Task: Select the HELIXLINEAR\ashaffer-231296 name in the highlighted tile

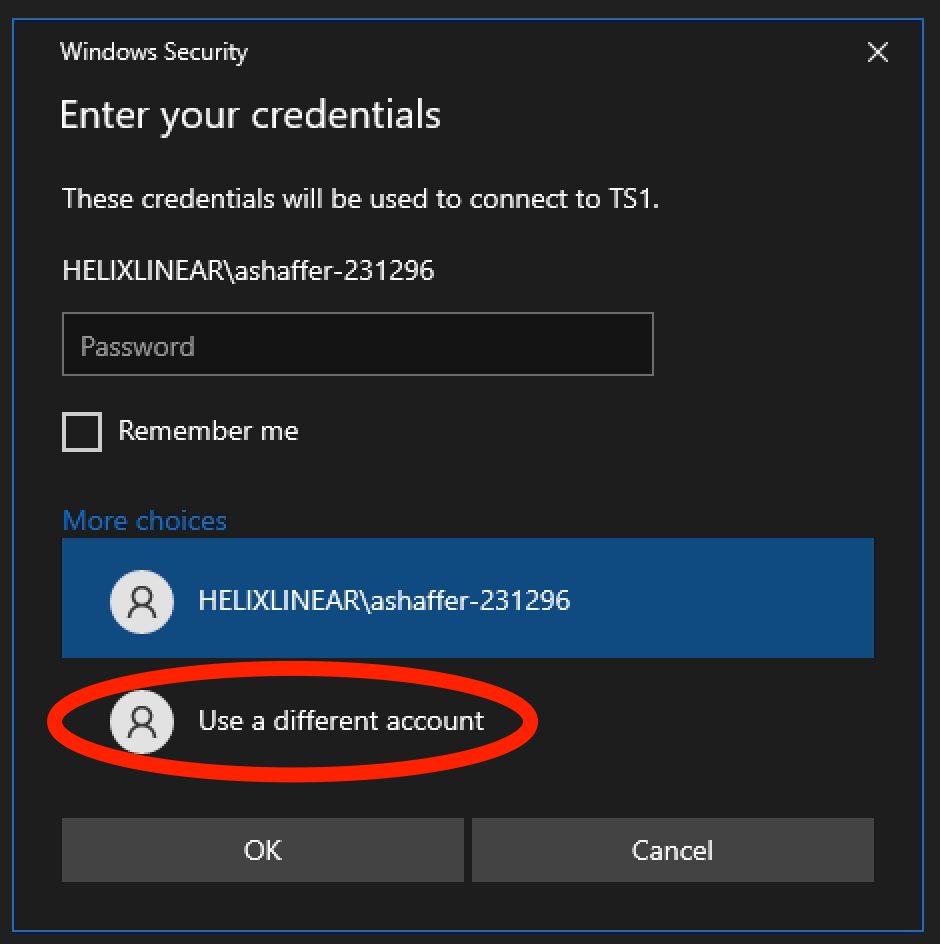Action: coord(384,600)
